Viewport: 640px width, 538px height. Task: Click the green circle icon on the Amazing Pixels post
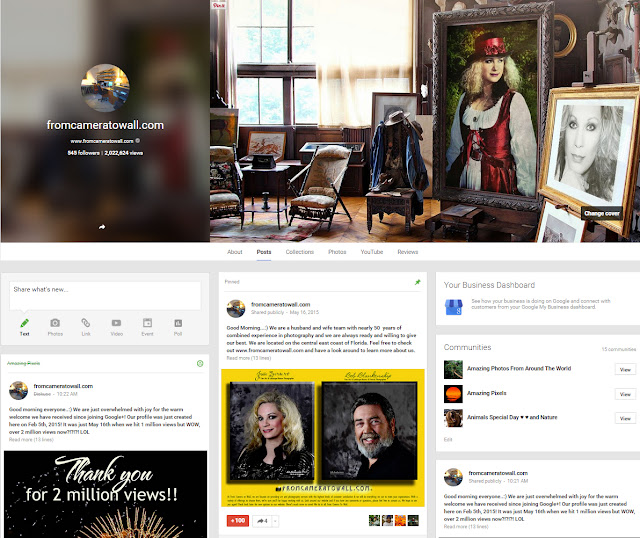tap(200, 363)
